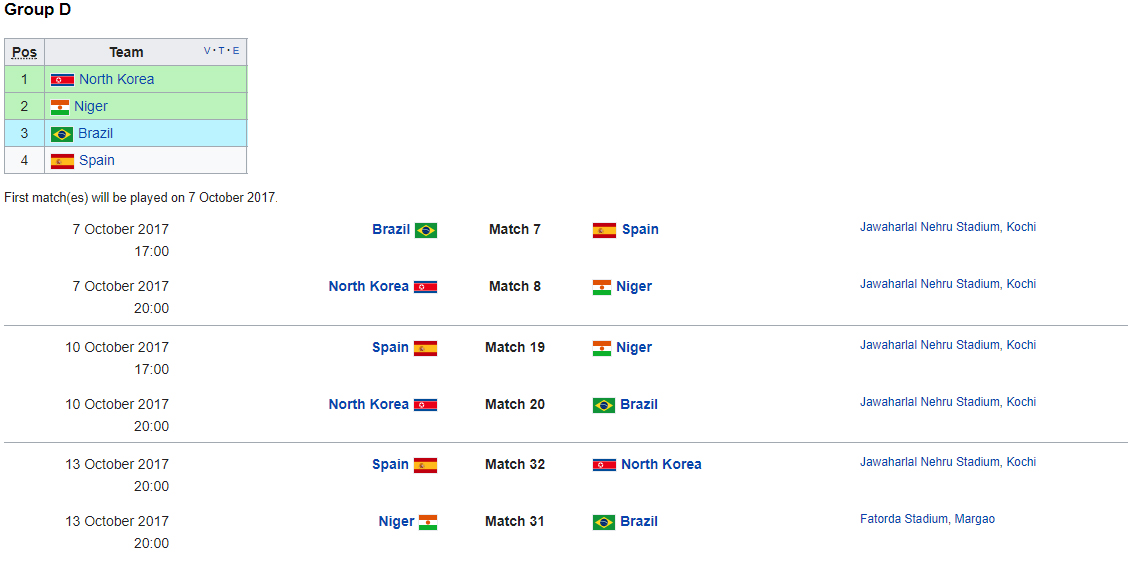Click Brazil flag icon in standings table
The image size is (1146, 564).
(x=61, y=134)
